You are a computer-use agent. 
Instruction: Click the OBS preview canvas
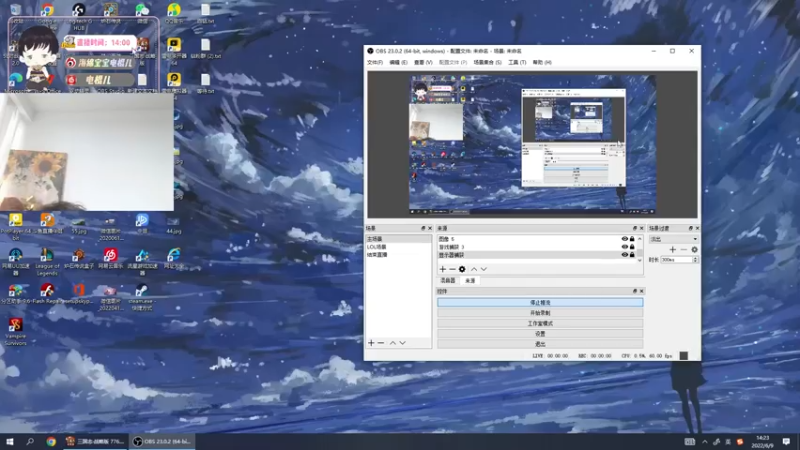pyautogui.click(x=533, y=144)
